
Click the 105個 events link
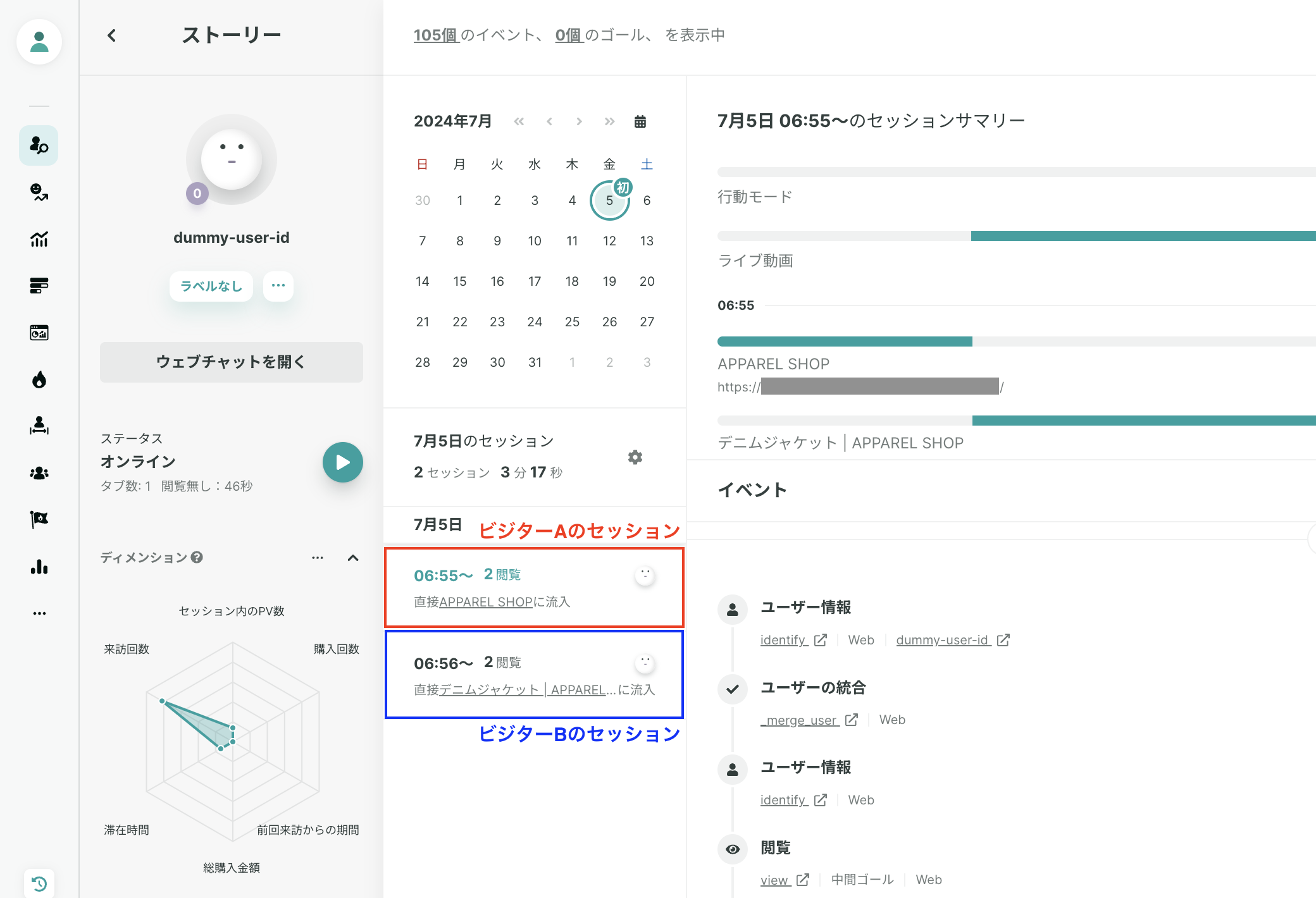tap(436, 35)
